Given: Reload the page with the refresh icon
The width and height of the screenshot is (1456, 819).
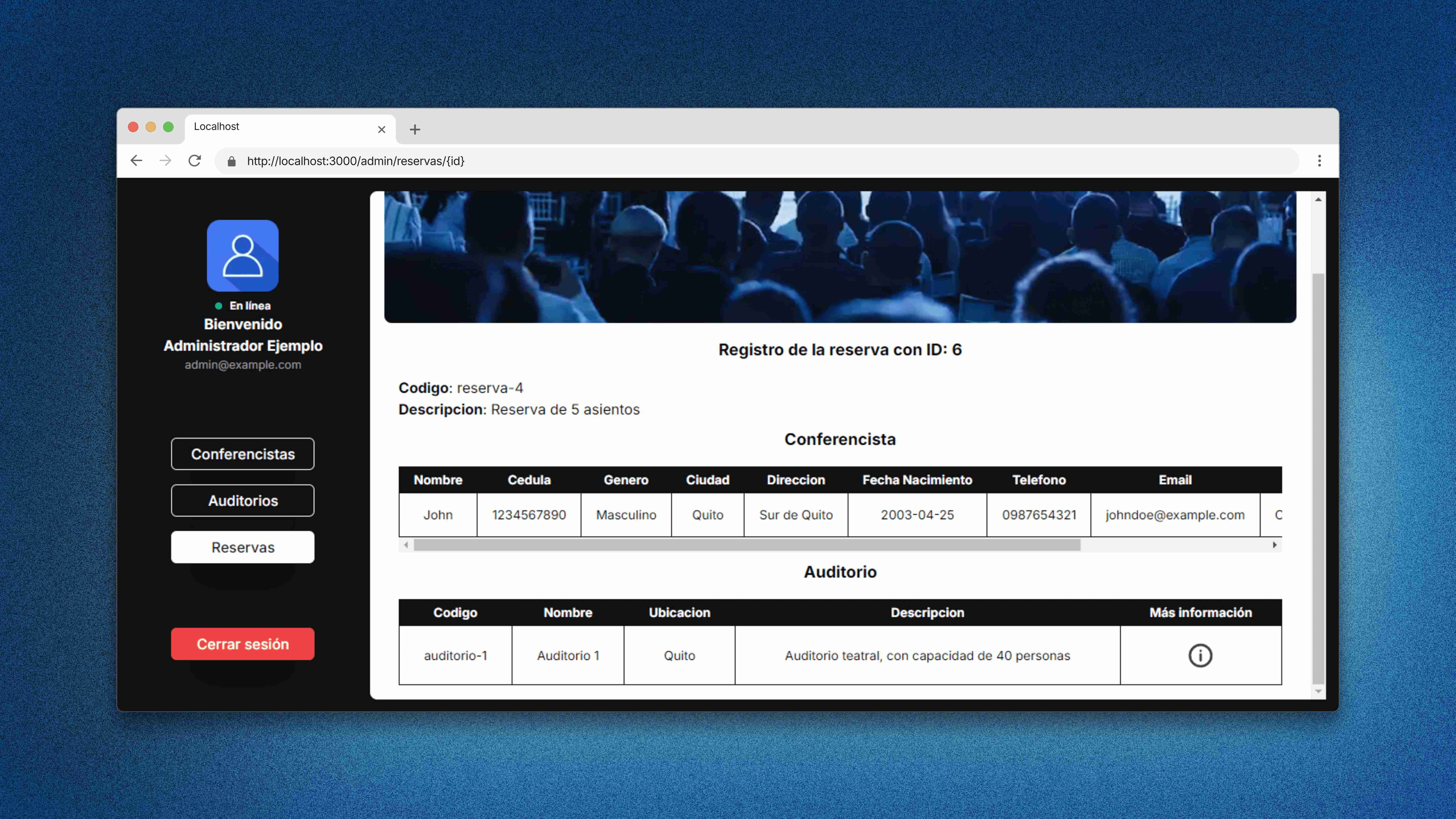Looking at the screenshot, I should [194, 161].
